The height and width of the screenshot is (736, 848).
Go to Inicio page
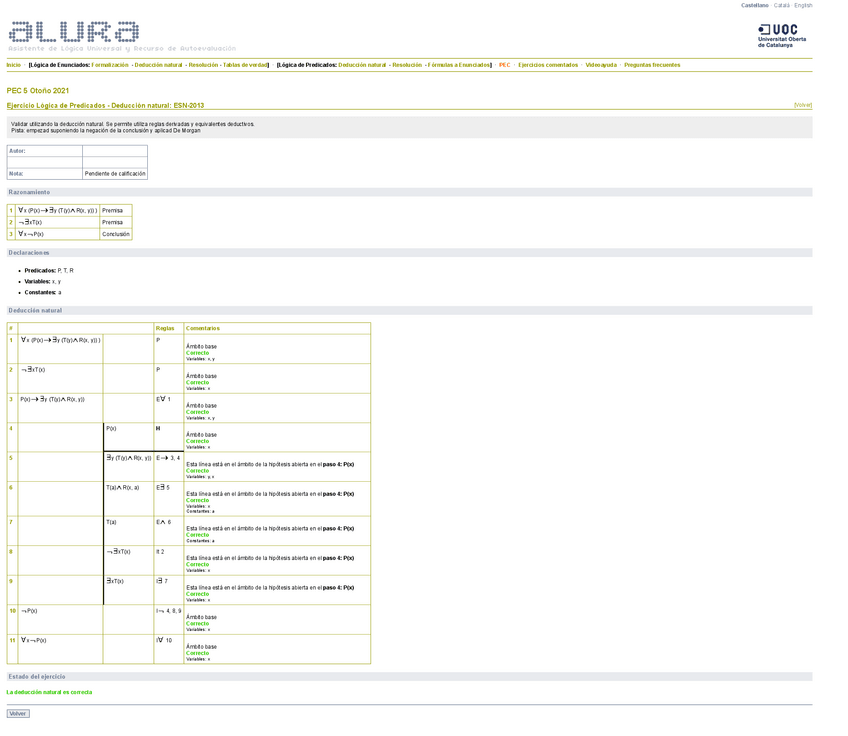point(13,65)
